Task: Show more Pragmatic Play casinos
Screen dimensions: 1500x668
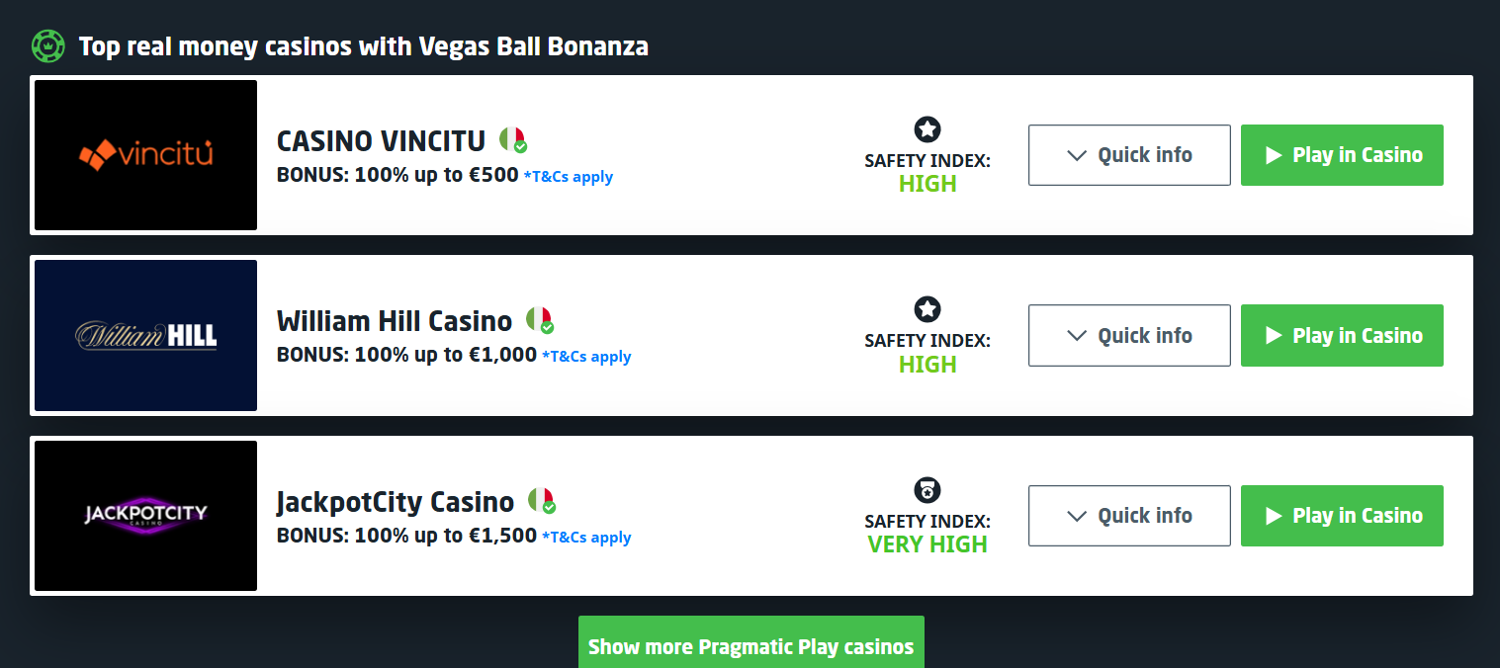Action: click(x=751, y=646)
